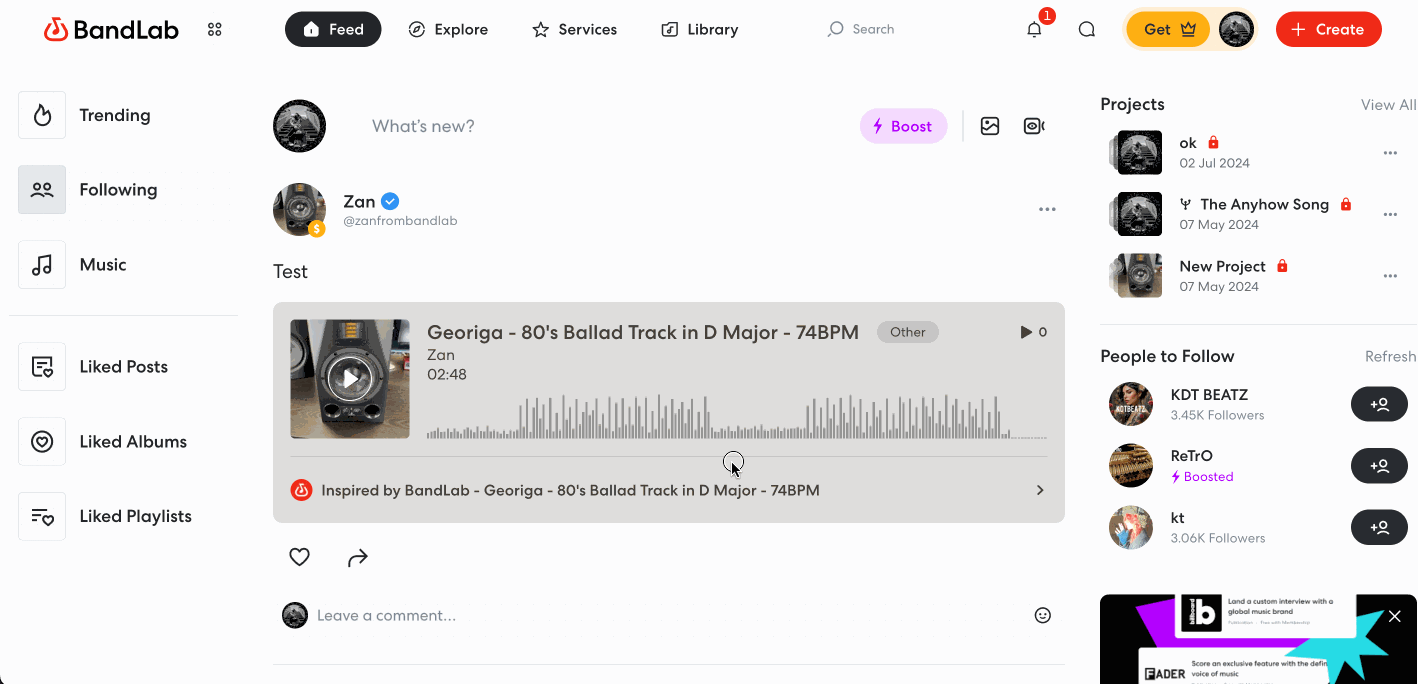Screen dimensions: 1418x684
Task: Open the Inspired by BandLab link row
Action: (668, 490)
